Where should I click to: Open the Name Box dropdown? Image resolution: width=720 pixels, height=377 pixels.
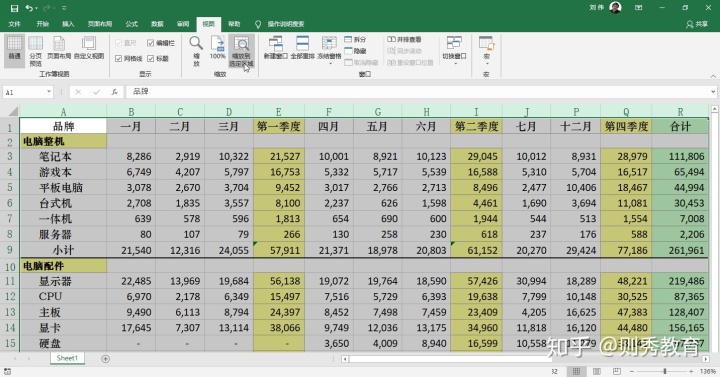click(x=49, y=92)
